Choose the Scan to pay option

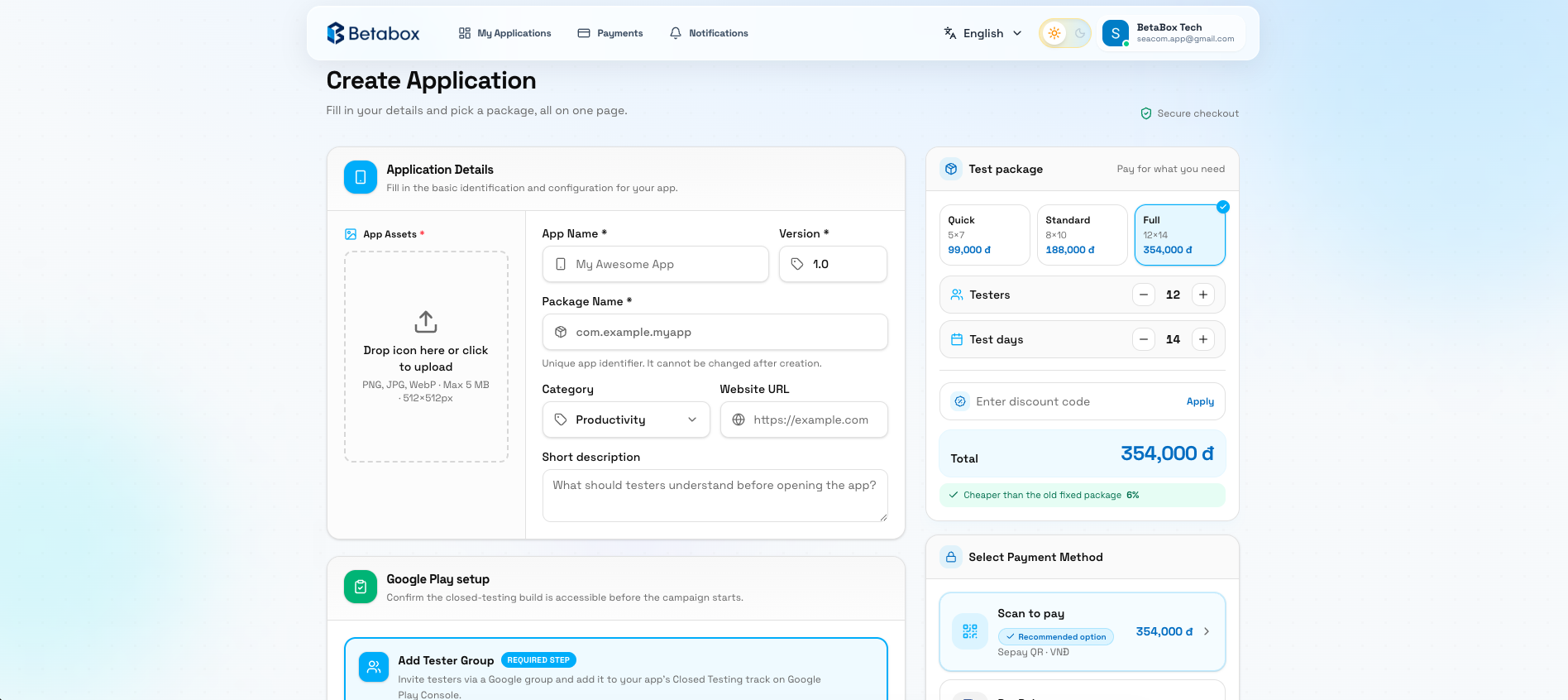[1083, 632]
